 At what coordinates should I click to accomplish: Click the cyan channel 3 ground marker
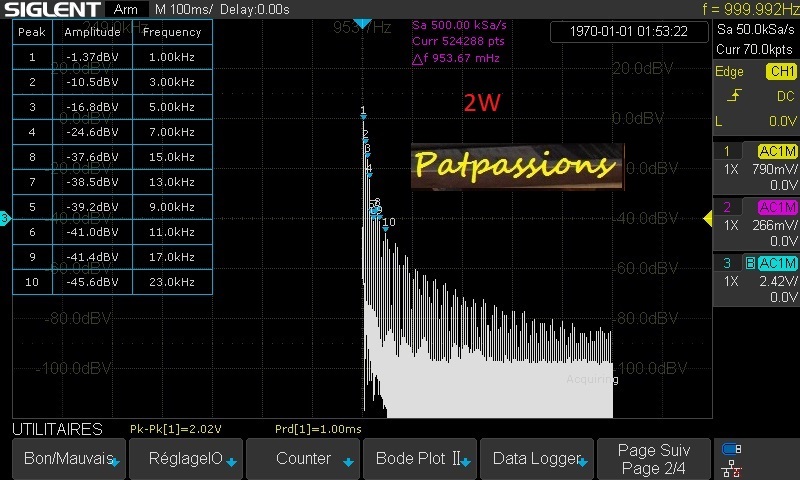(5, 218)
